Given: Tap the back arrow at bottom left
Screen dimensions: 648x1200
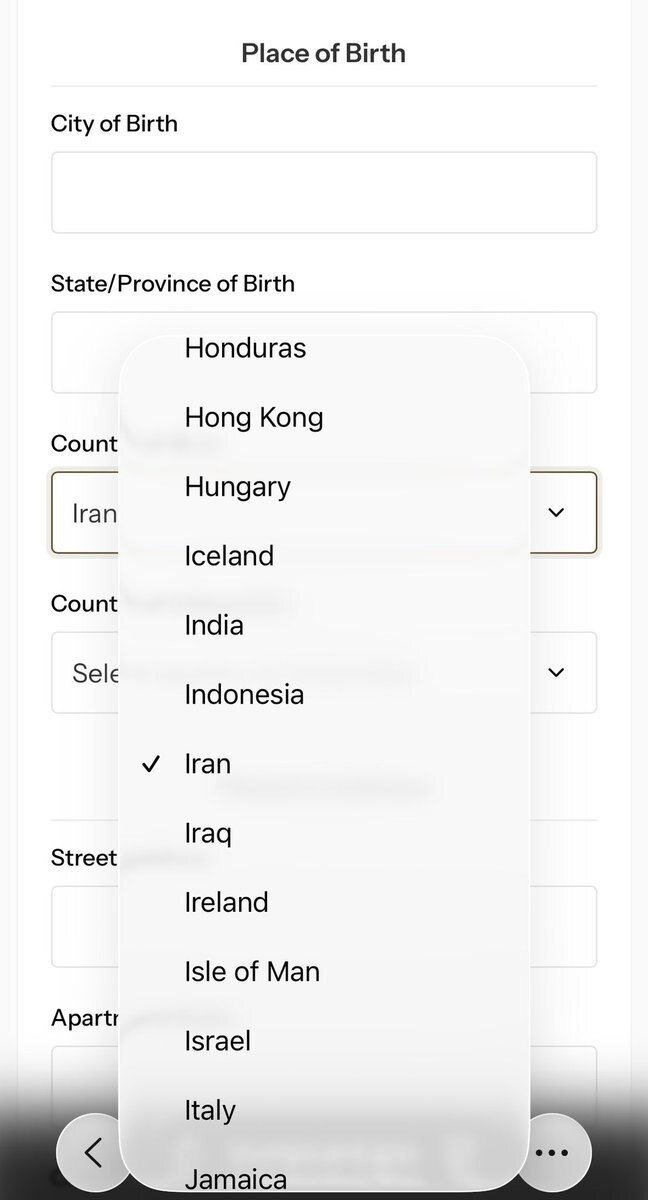Looking at the screenshot, I should [93, 1152].
